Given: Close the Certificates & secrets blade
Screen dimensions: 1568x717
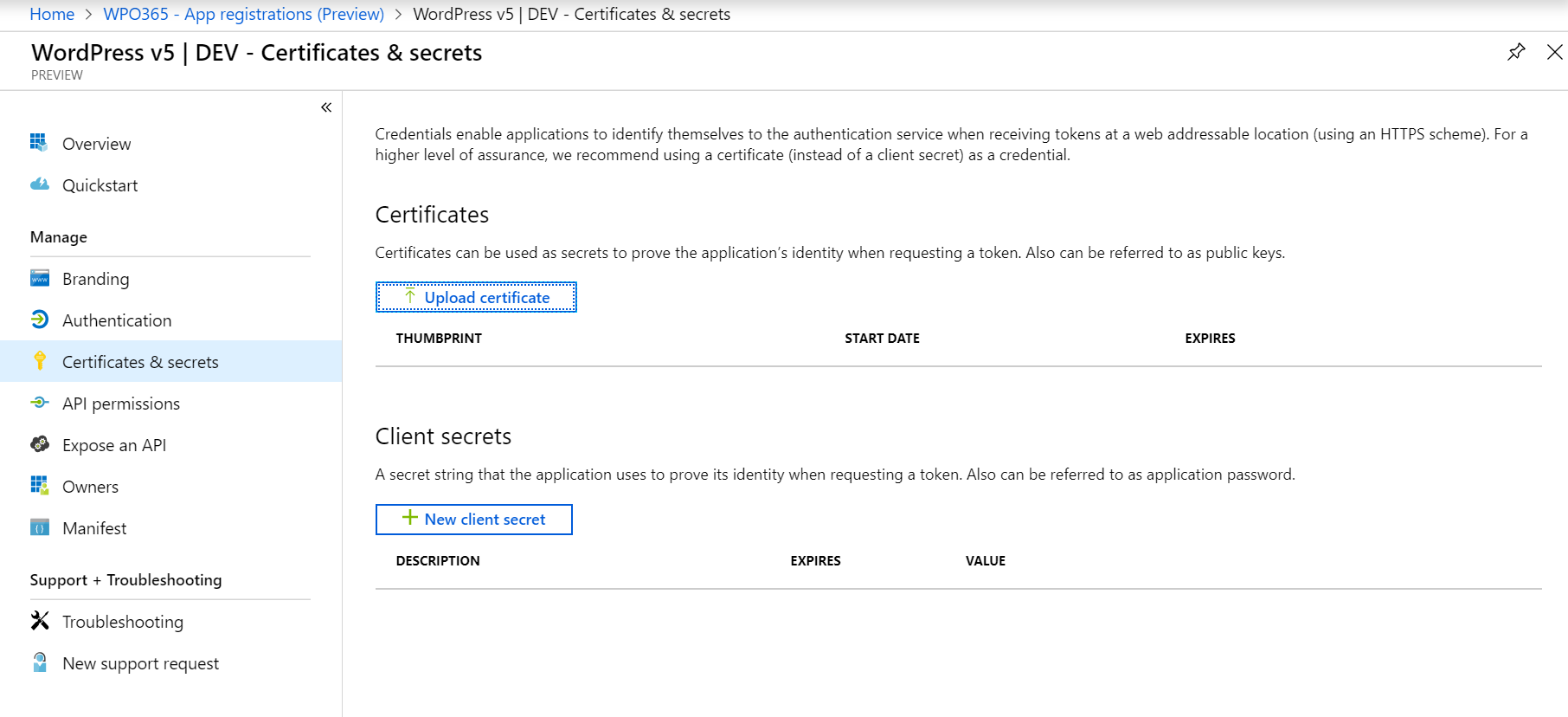Looking at the screenshot, I should [1554, 52].
